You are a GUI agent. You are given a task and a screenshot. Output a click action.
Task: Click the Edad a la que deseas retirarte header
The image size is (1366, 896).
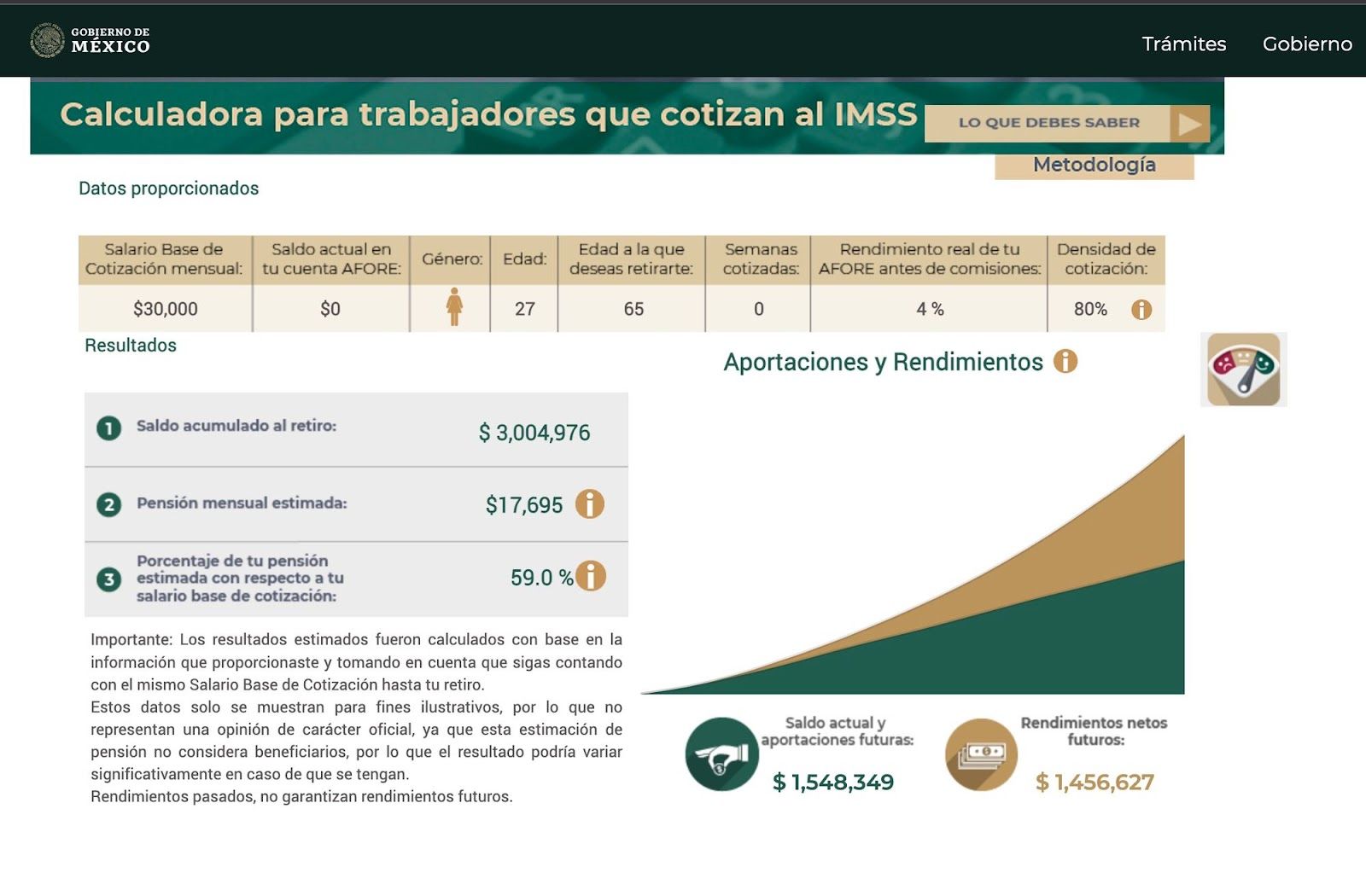click(x=631, y=259)
